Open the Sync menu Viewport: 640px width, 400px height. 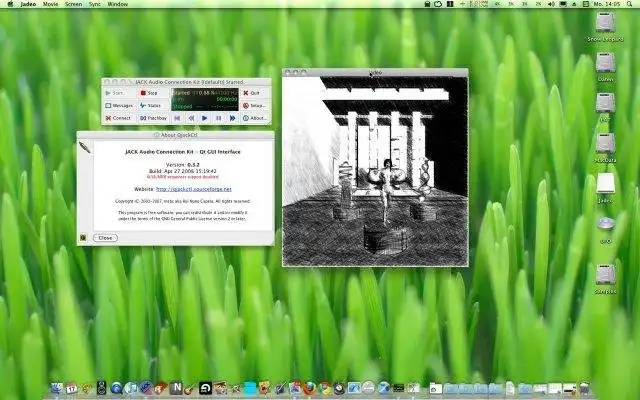pyautogui.click(x=95, y=4)
